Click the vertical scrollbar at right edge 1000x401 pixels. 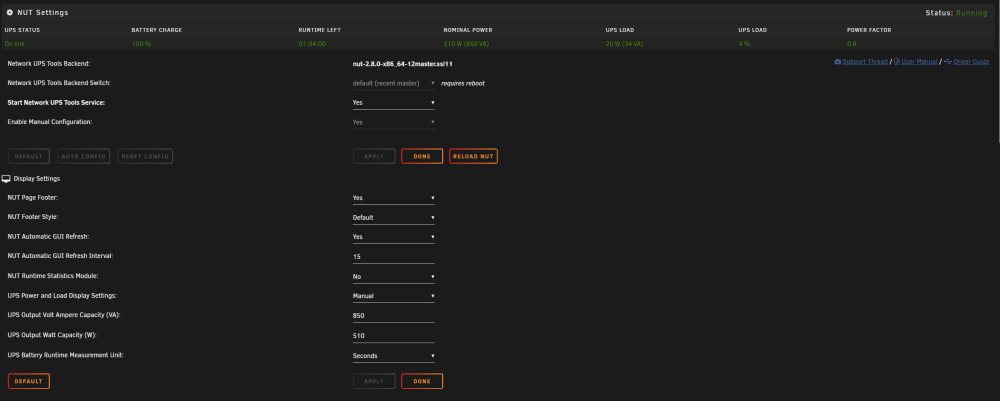pyautogui.click(x=997, y=70)
